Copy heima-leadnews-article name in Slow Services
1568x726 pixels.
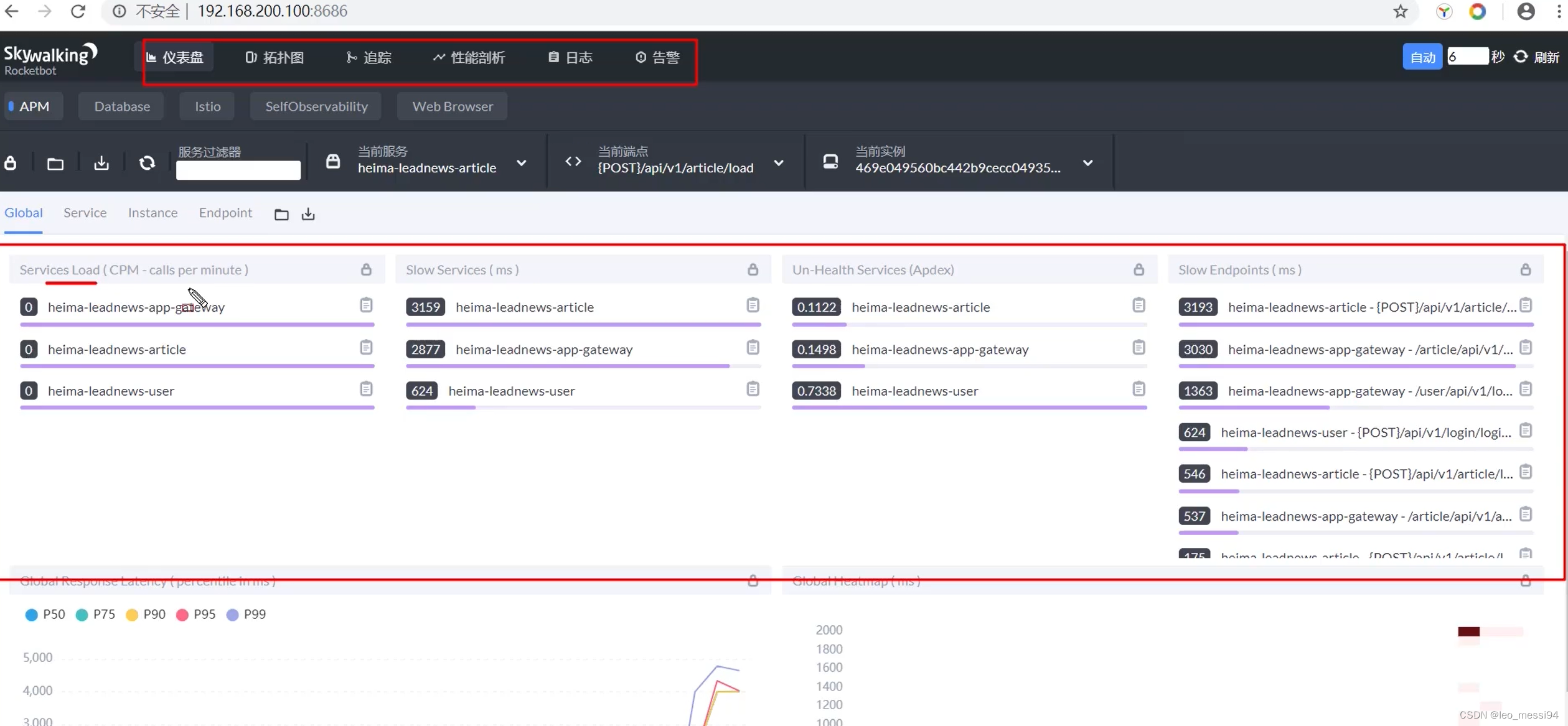[753, 305]
